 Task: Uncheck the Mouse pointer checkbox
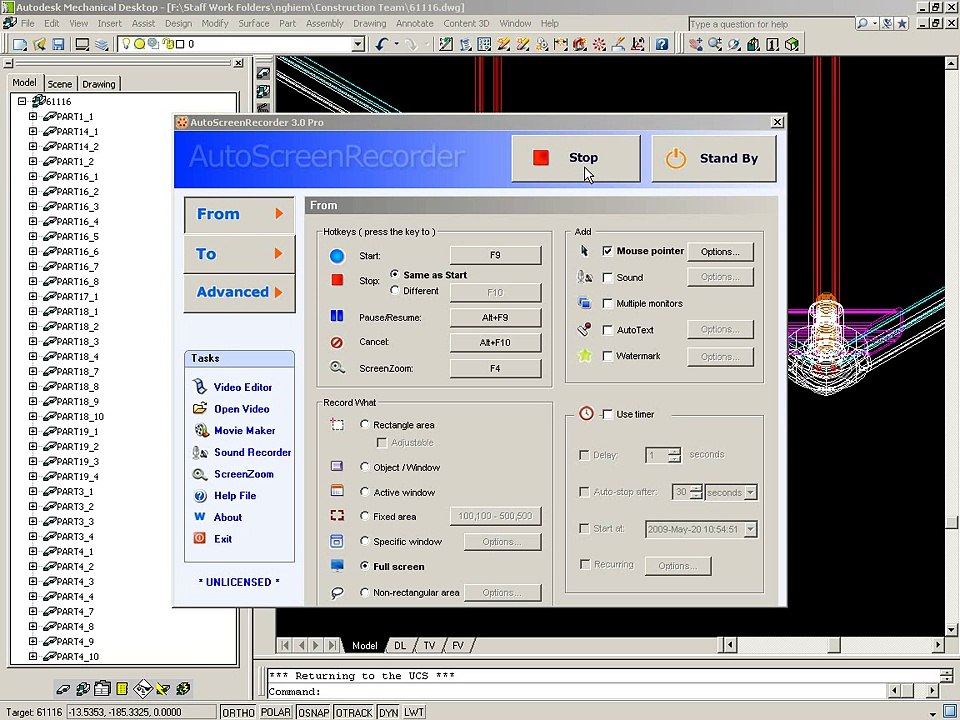pos(607,251)
